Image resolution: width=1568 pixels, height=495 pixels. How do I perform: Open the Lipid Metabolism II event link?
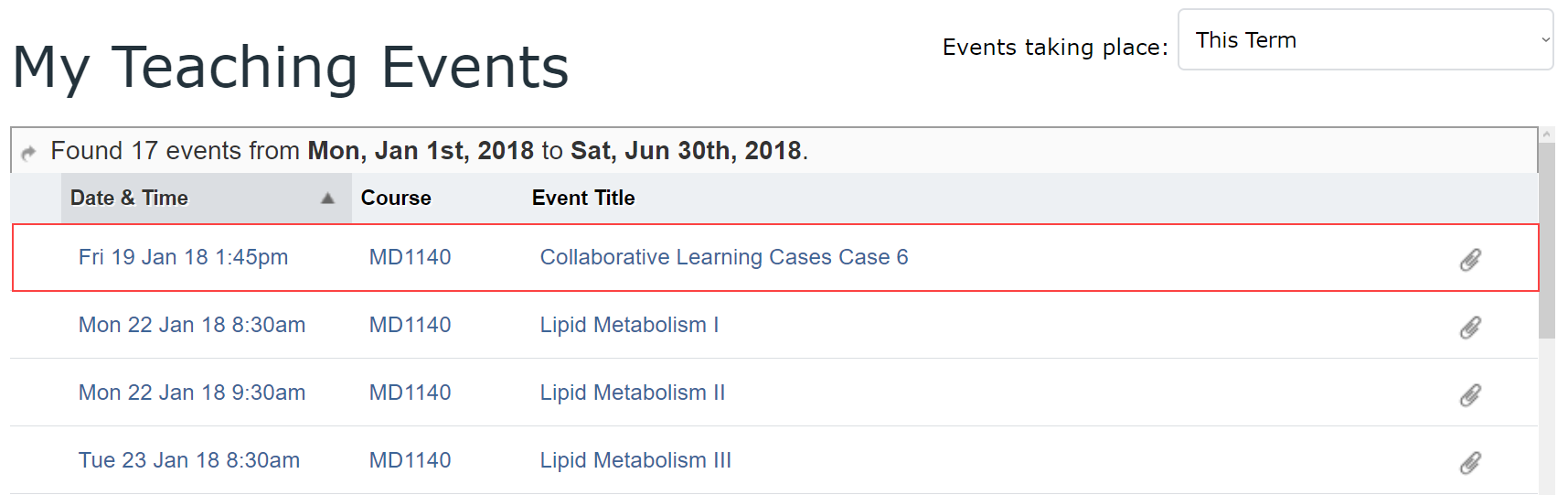coord(633,393)
